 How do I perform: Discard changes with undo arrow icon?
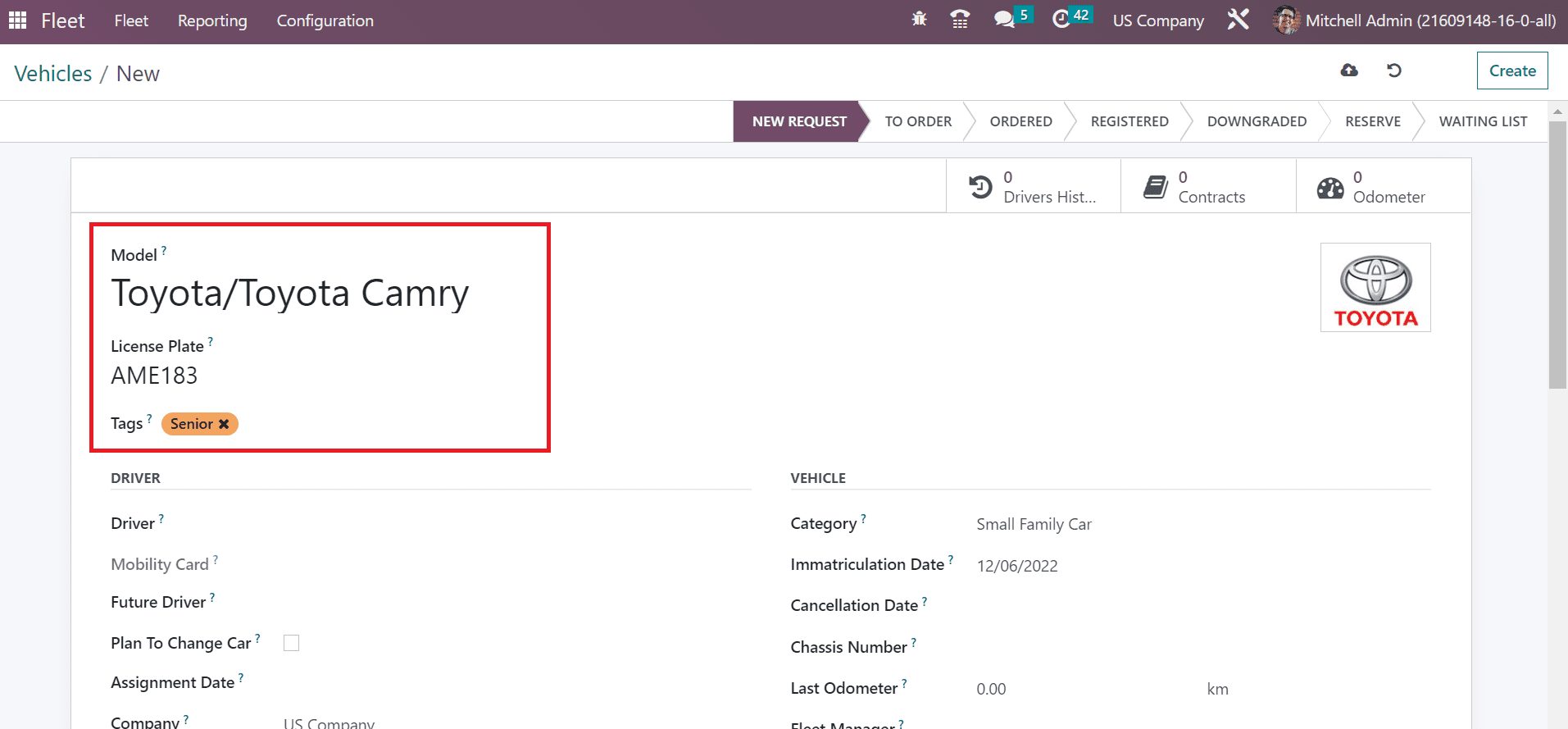(x=1394, y=71)
